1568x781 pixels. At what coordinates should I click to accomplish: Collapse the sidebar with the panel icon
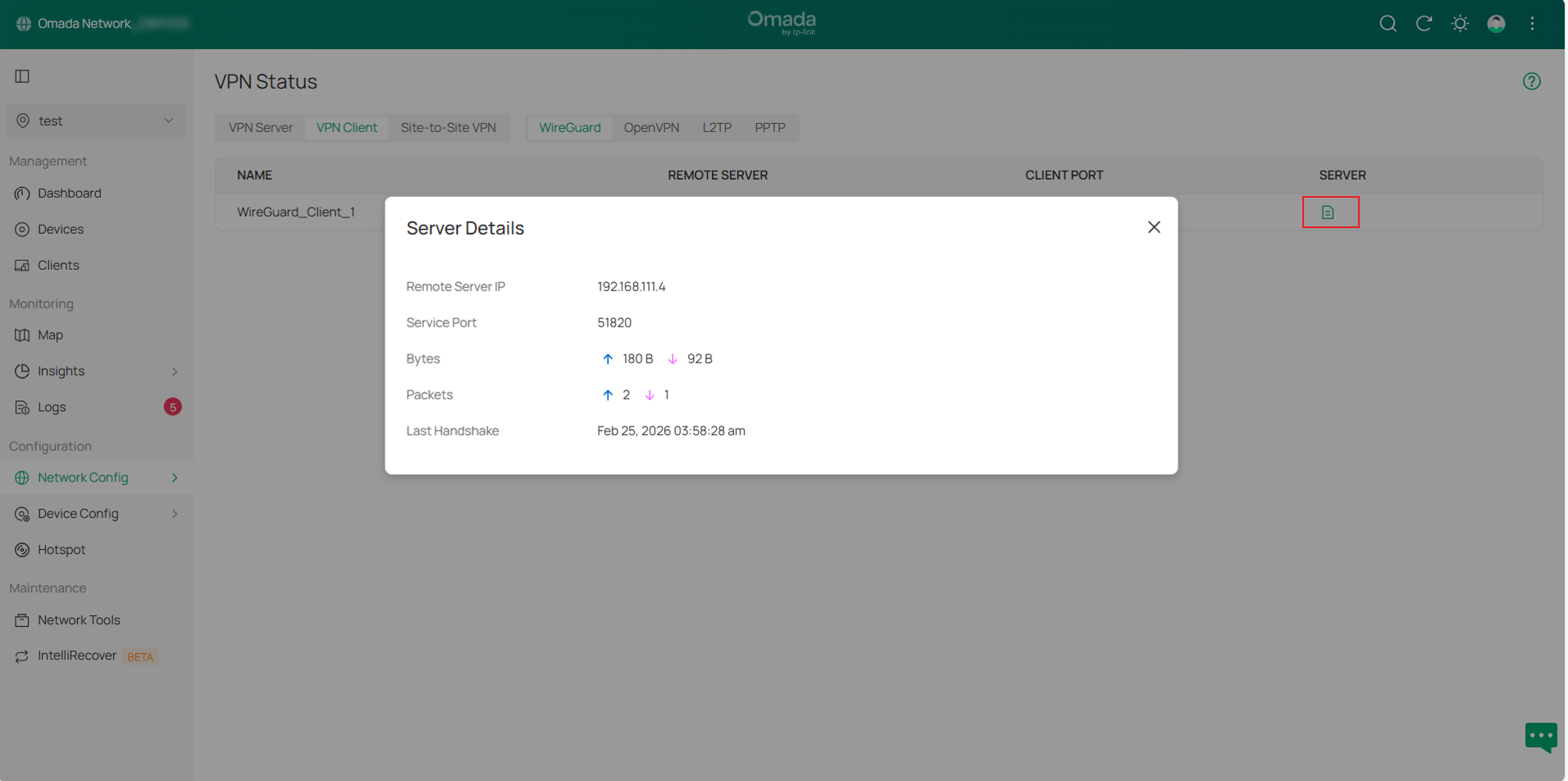coord(21,75)
